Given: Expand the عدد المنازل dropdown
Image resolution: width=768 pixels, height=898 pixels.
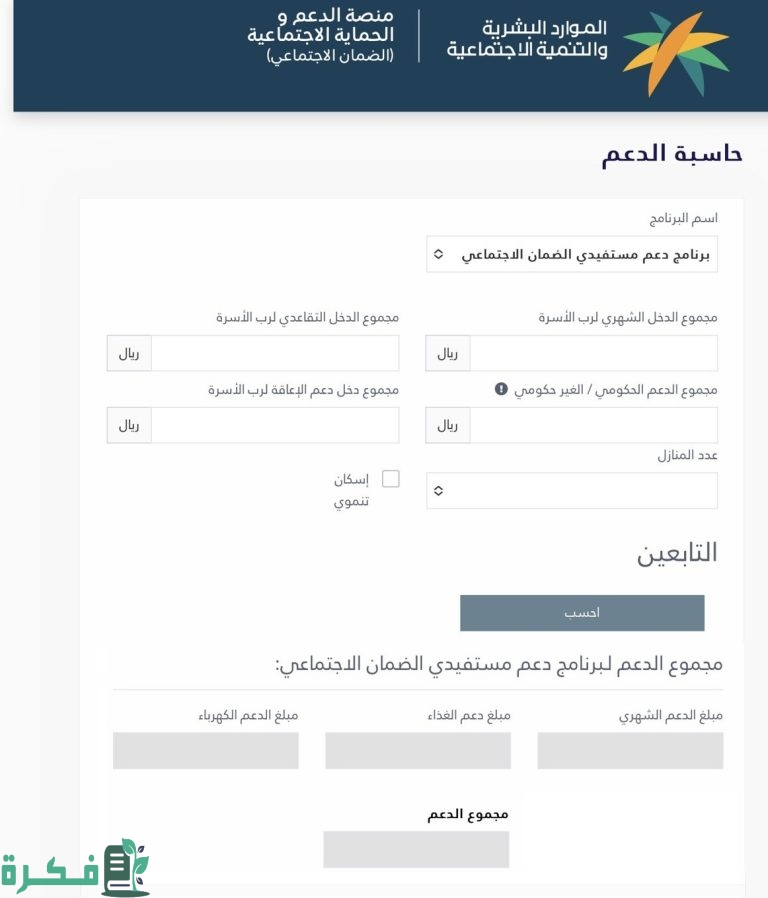Looking at the screenshot, I should 571,491.
